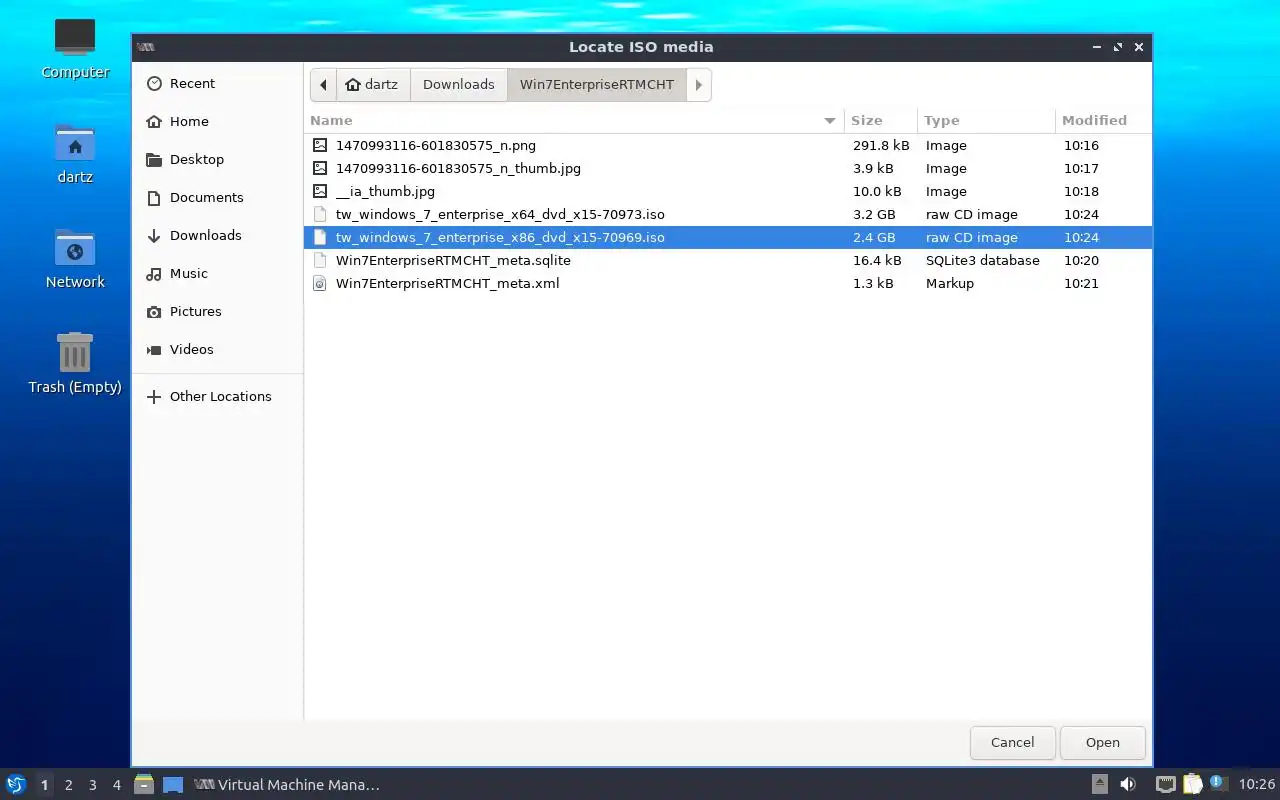This screenshot has height=800, width=1280.
Task: Select 1470993116-601830575_n.png file
Action: (x=728, y=146)
